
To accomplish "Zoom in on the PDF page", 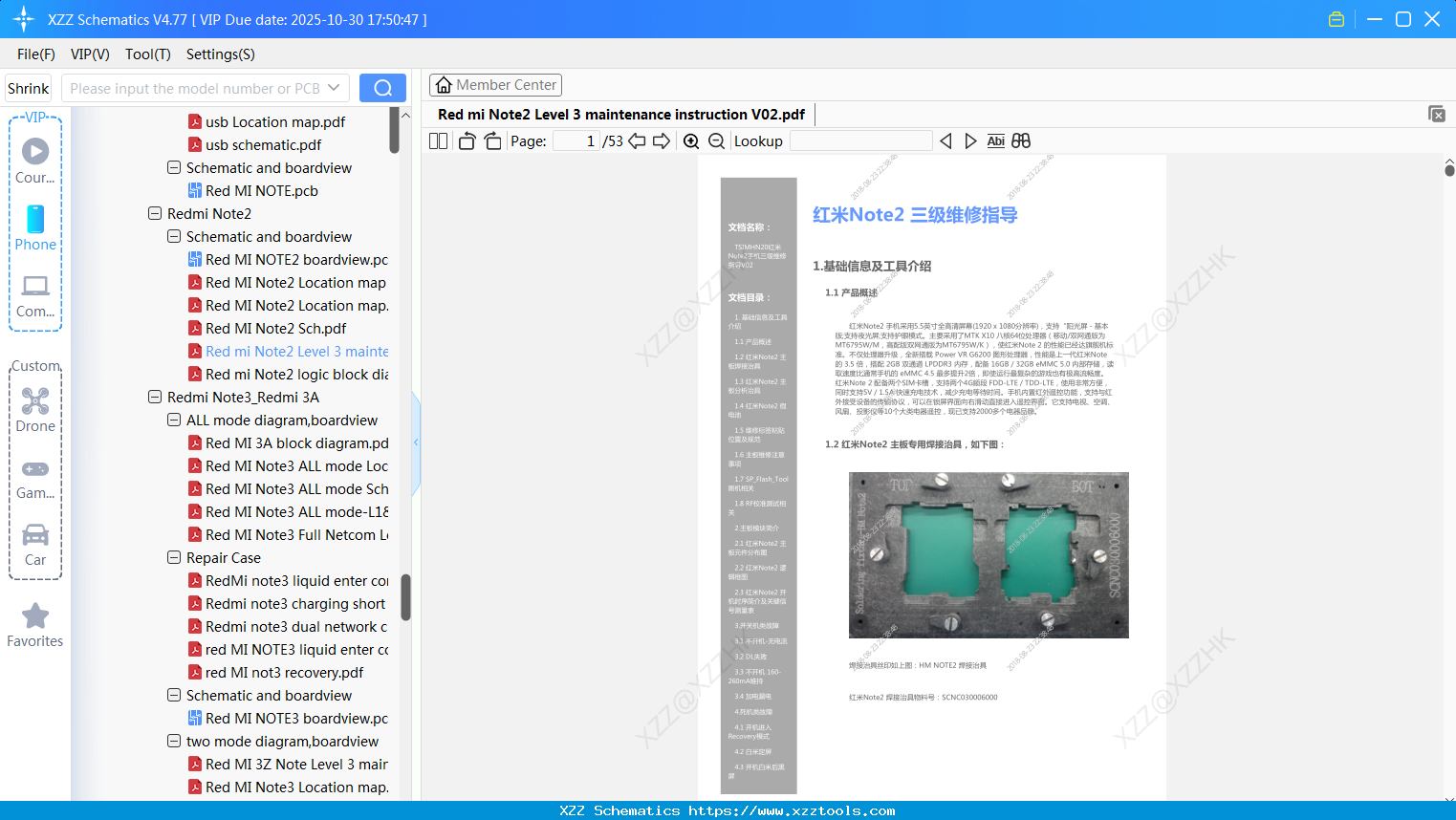I will click(690, 140).
